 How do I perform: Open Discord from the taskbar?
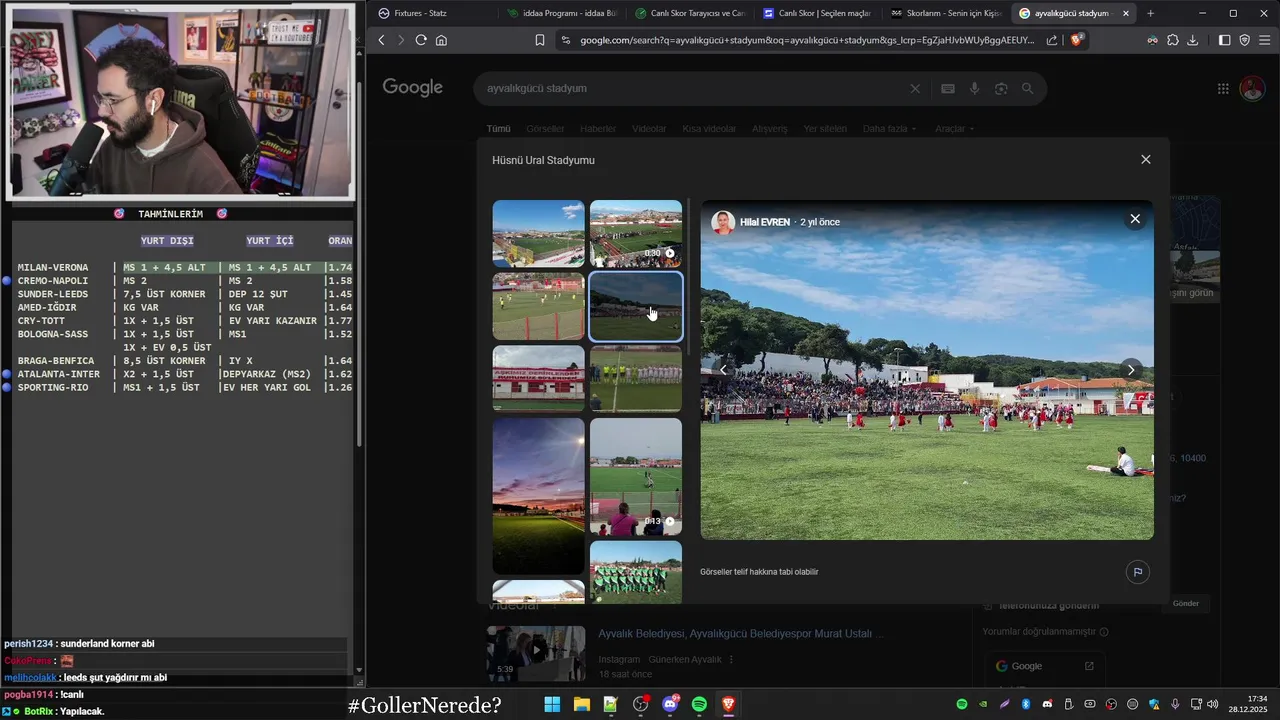[670, 704]
